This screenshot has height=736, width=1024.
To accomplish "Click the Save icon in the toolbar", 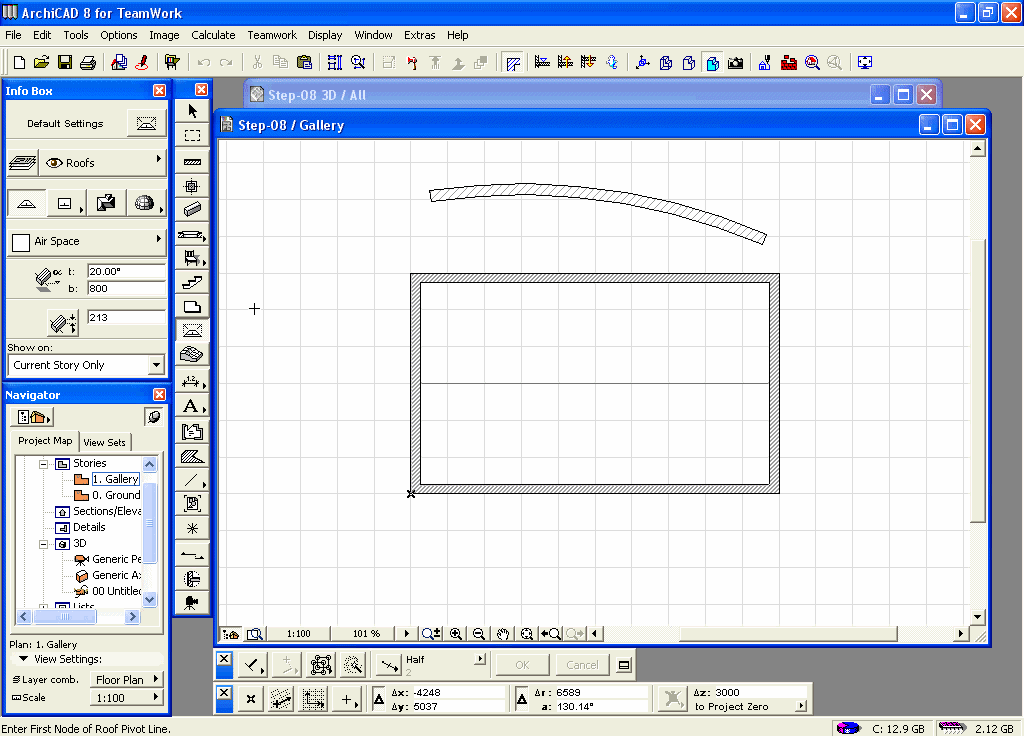I will [65, 62].
